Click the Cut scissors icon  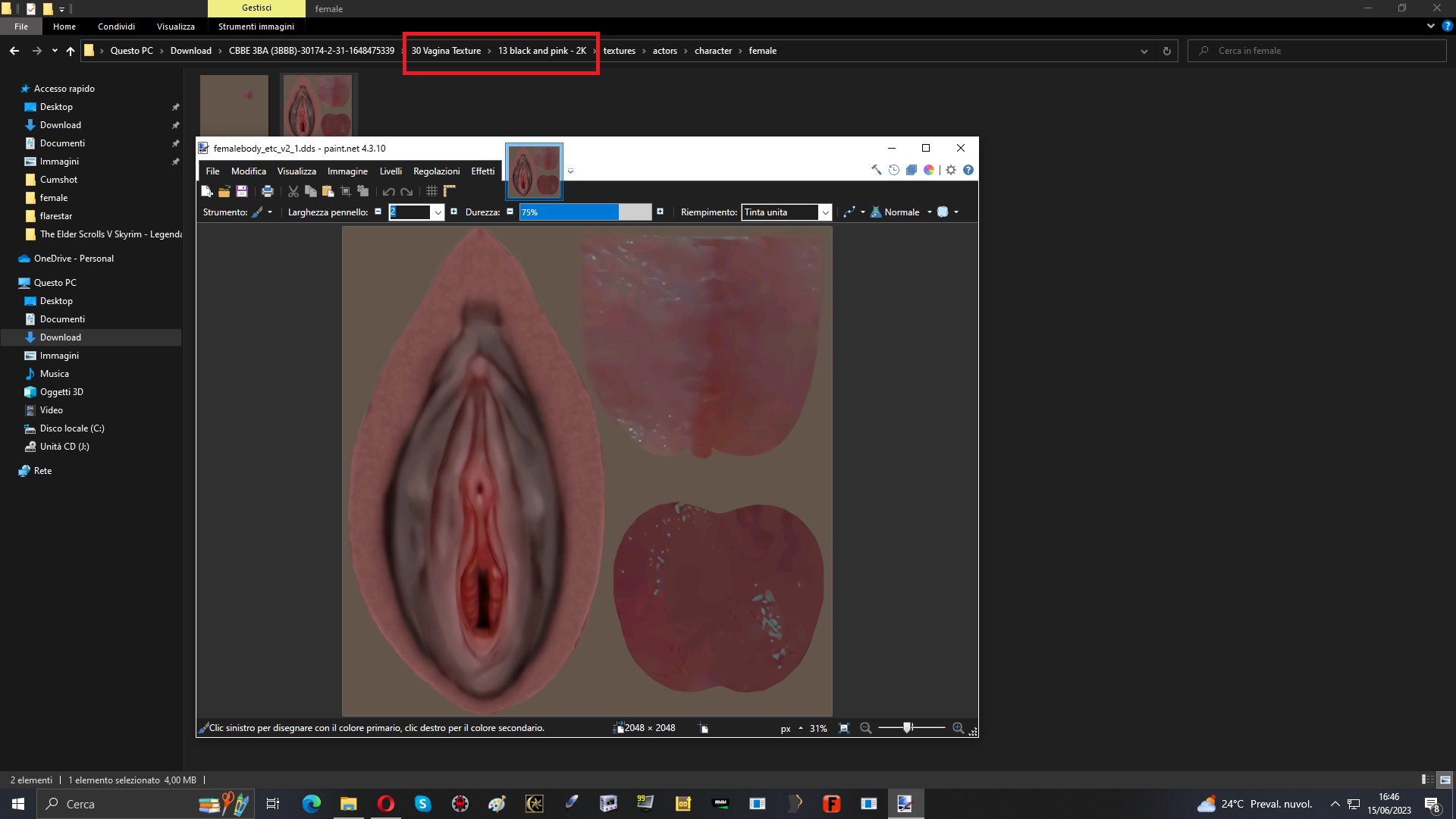point(293,192)
